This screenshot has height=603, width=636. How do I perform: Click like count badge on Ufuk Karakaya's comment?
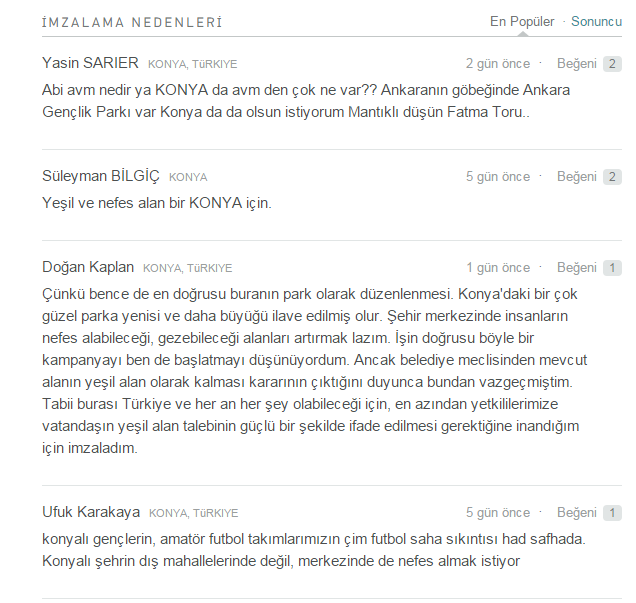[x=612, y=513]
